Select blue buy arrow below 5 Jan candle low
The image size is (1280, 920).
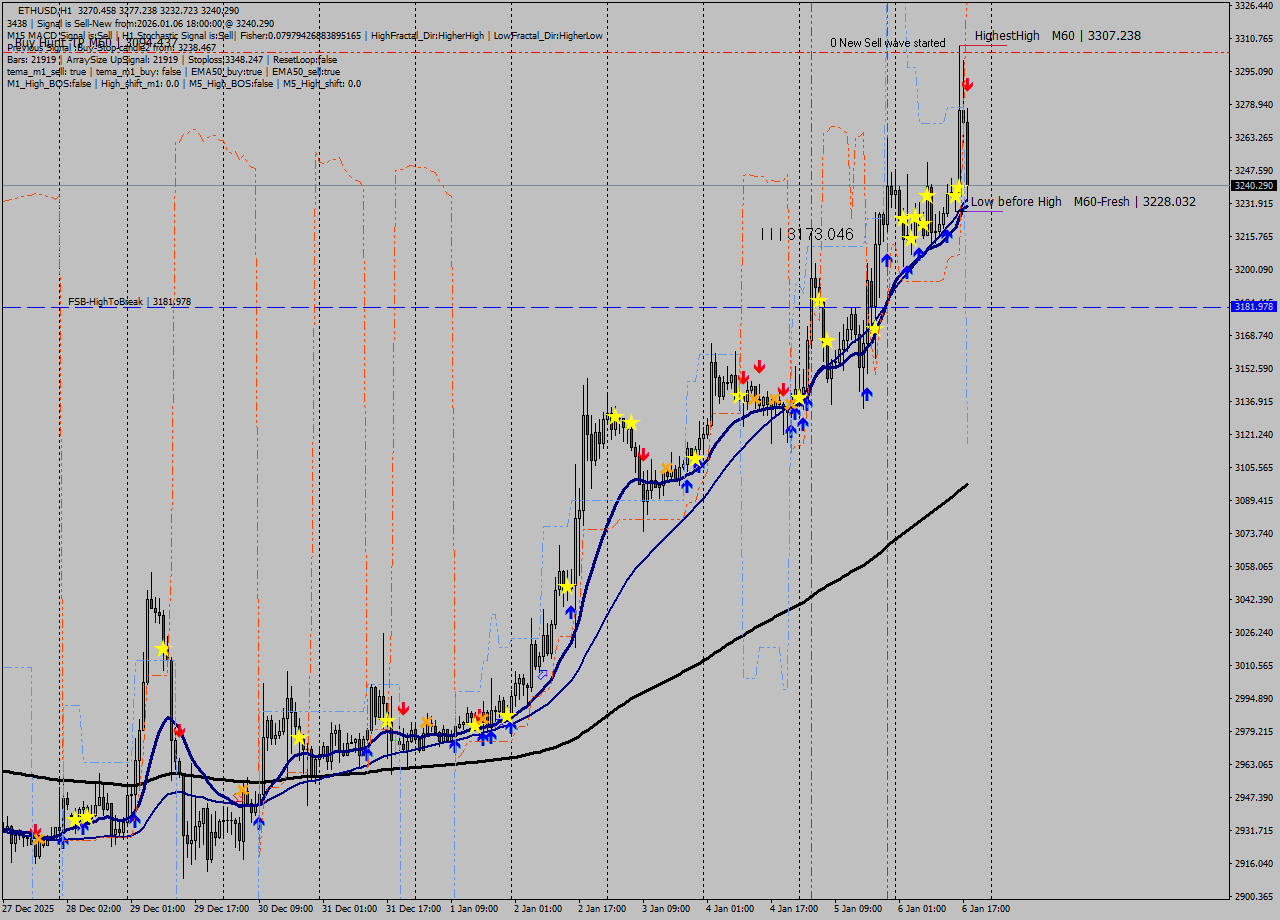tap(866, 394)
